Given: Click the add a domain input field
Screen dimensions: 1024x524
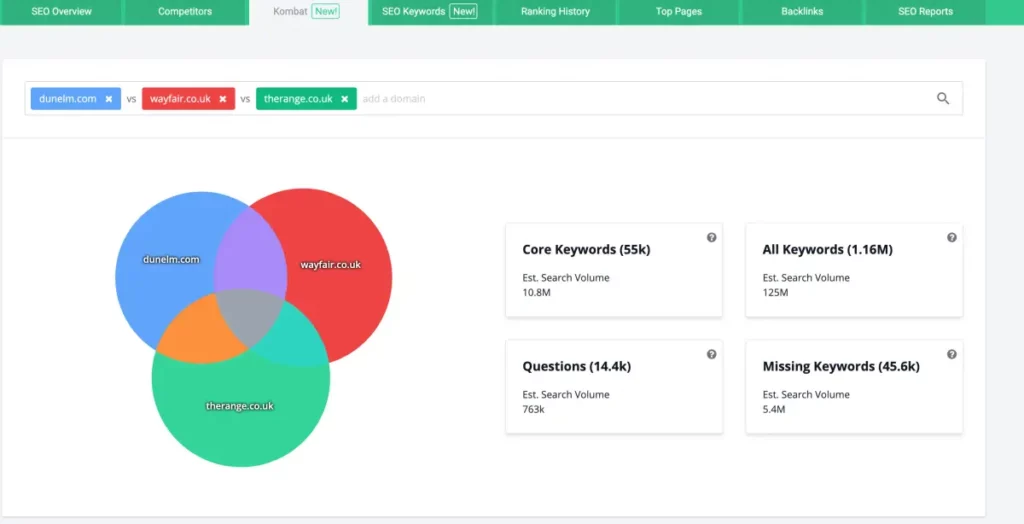Looking at the screenshot, I should click(x=643, y=99).
